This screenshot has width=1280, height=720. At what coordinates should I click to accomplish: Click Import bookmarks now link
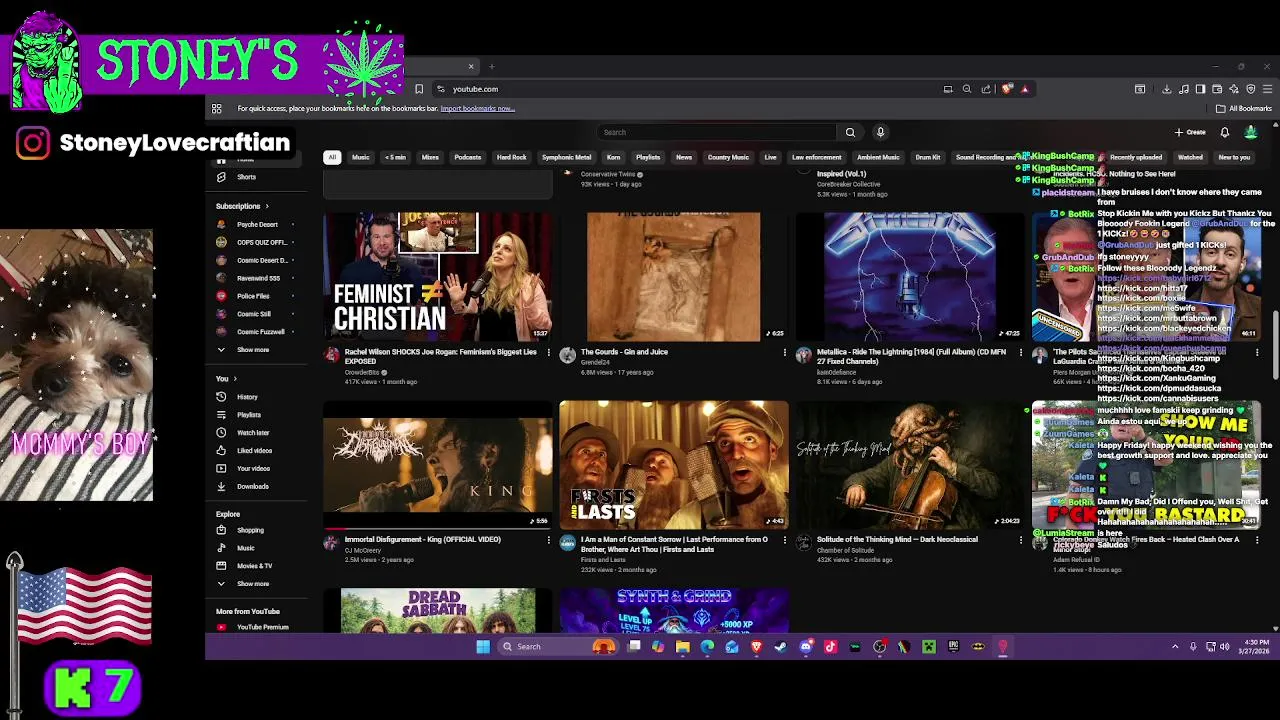[477, 108]
